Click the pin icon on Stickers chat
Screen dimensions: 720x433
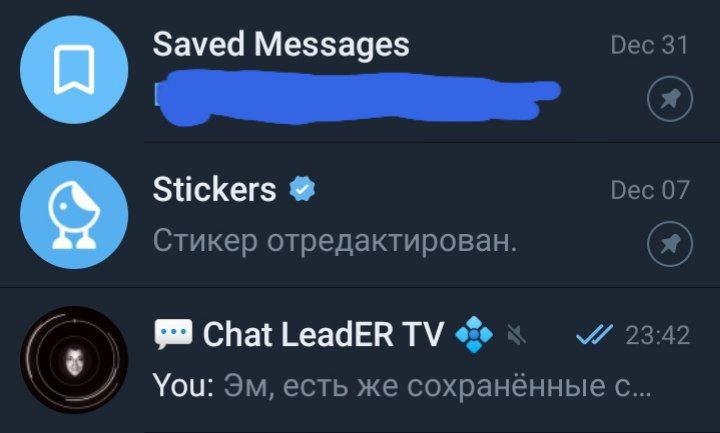tap(669, 244)
